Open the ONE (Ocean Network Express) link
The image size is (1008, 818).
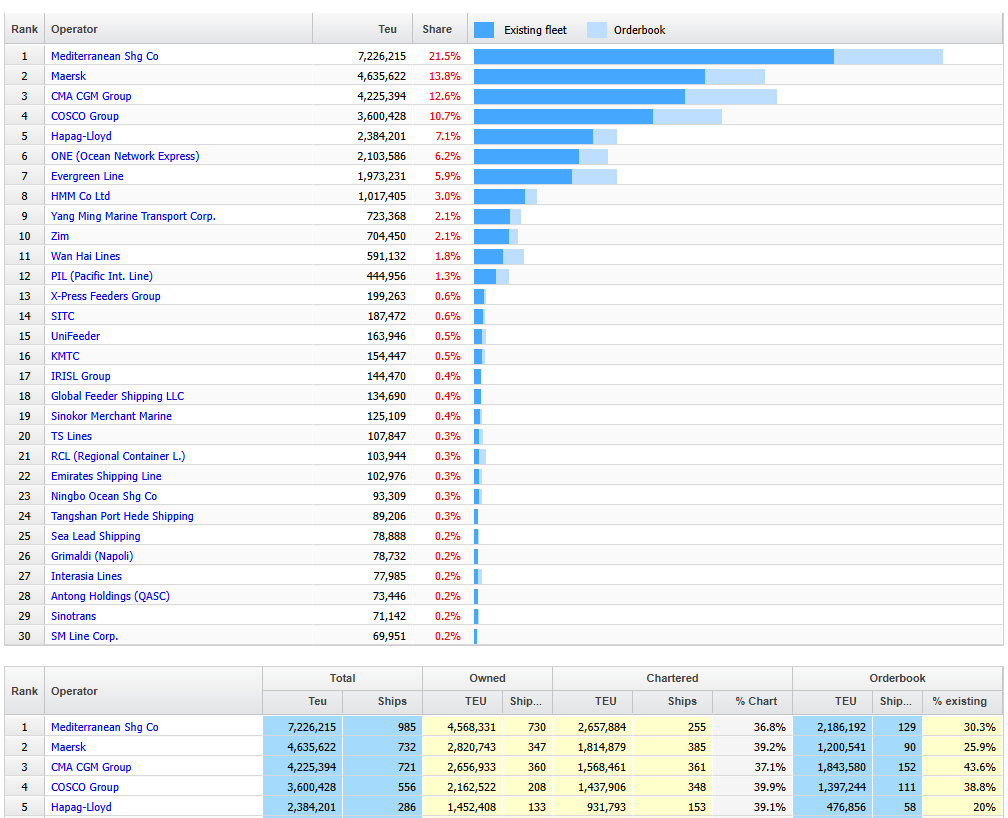pos(125,156)
